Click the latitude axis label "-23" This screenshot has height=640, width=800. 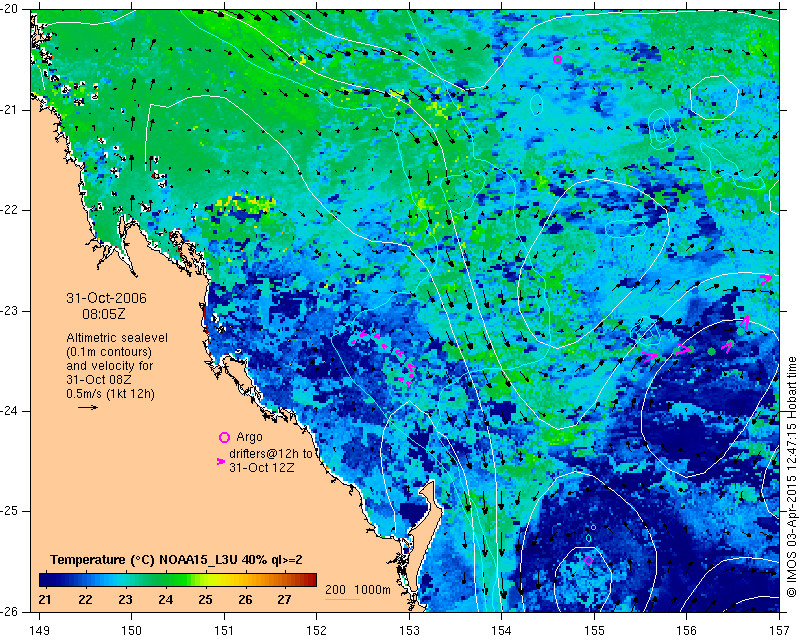tap(10, 311)
